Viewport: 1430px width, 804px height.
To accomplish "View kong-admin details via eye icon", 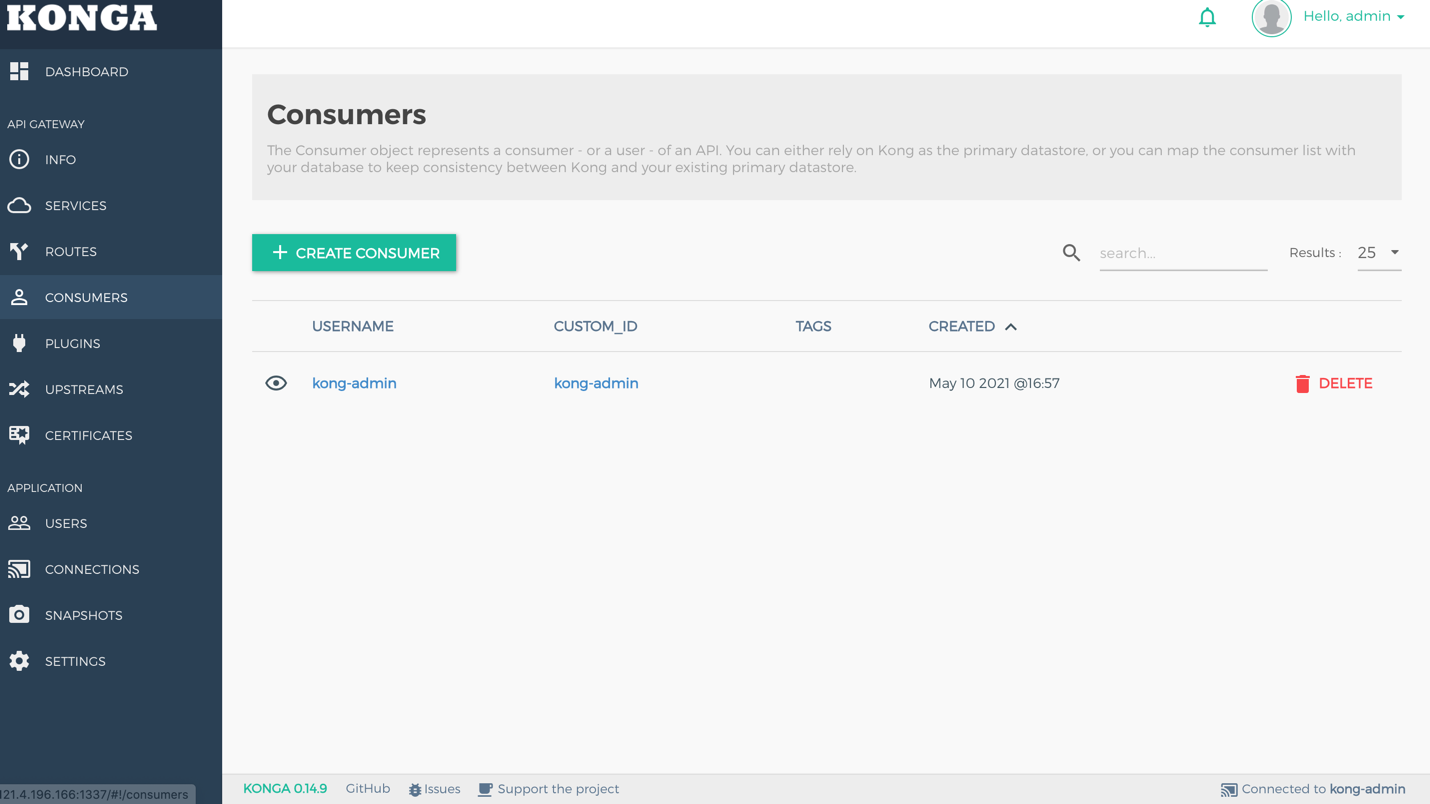I will point(276,383).
